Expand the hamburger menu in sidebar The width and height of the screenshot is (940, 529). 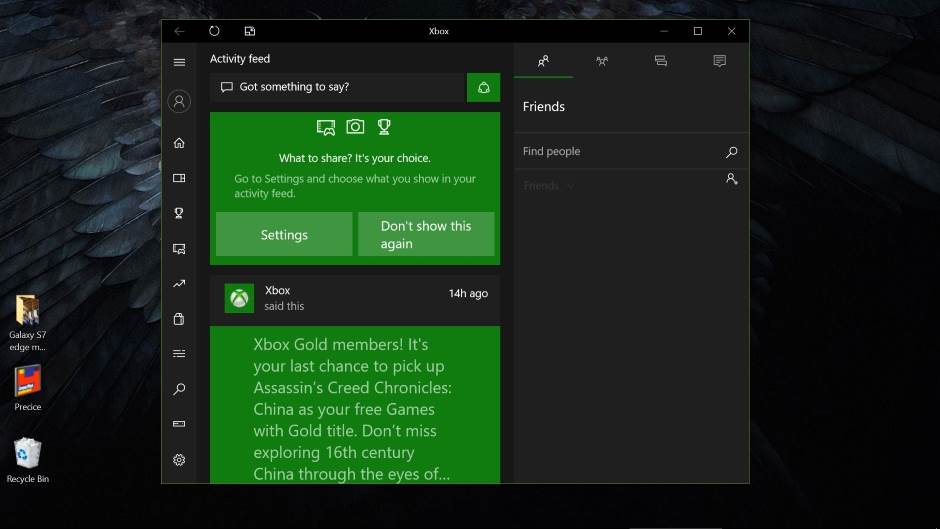pos(179,62)
